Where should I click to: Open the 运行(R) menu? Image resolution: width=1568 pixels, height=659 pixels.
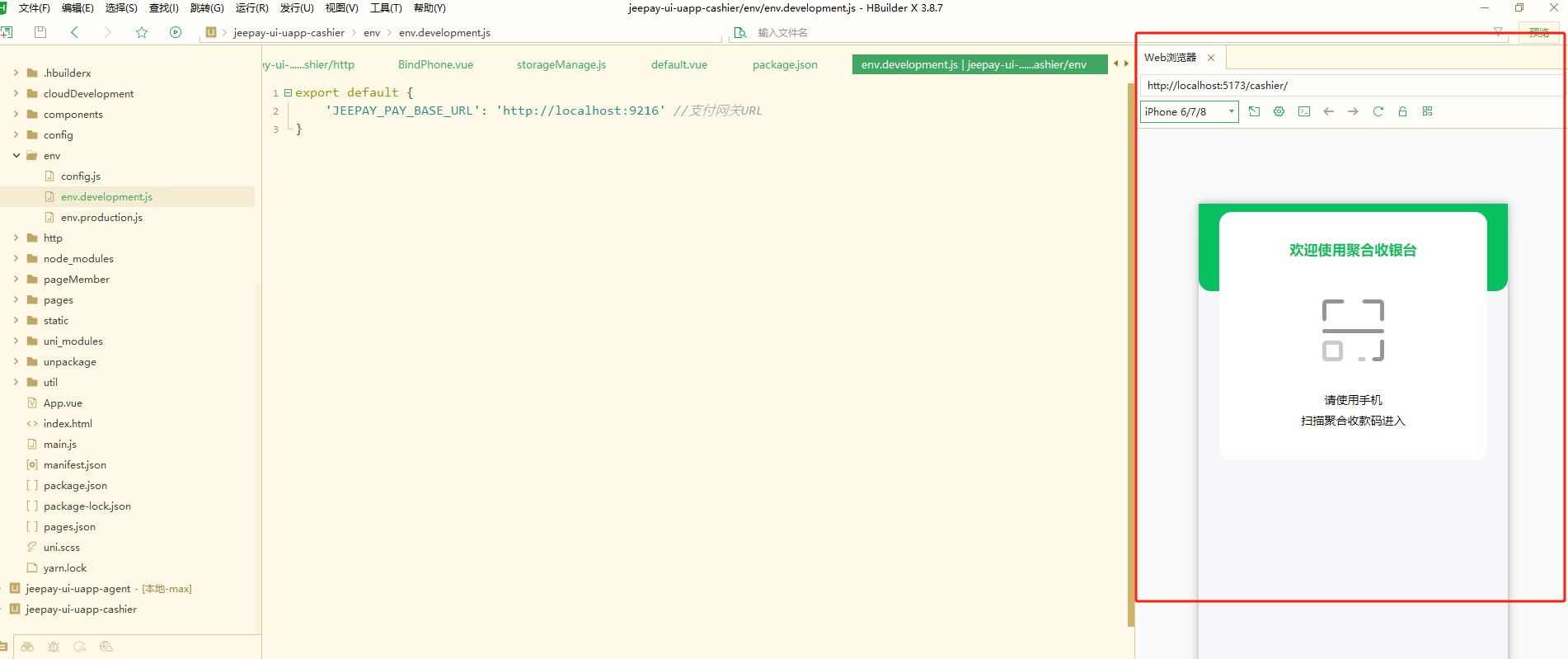click(251, 8)
